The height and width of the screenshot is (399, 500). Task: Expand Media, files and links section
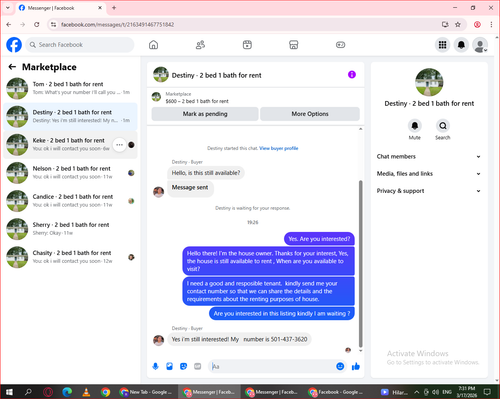429,174
